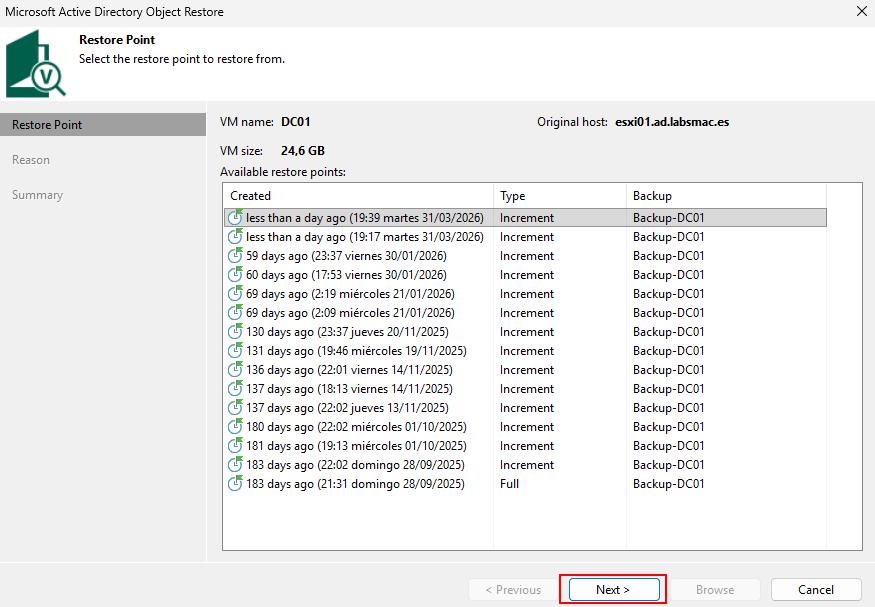Select 136 days ago (22:01 viernes 14/11/2025) row
The height and width of the screenshot is (607, 875).
(350, 370)
